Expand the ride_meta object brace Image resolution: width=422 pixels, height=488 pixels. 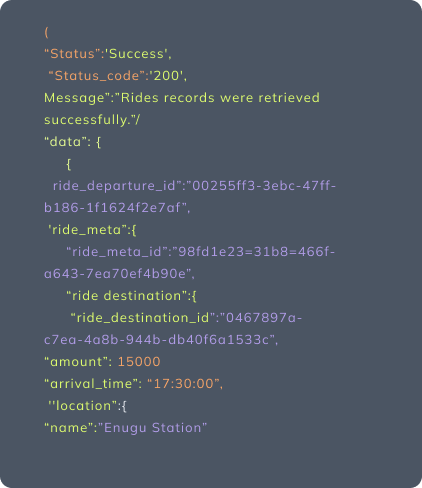point(134,230)
